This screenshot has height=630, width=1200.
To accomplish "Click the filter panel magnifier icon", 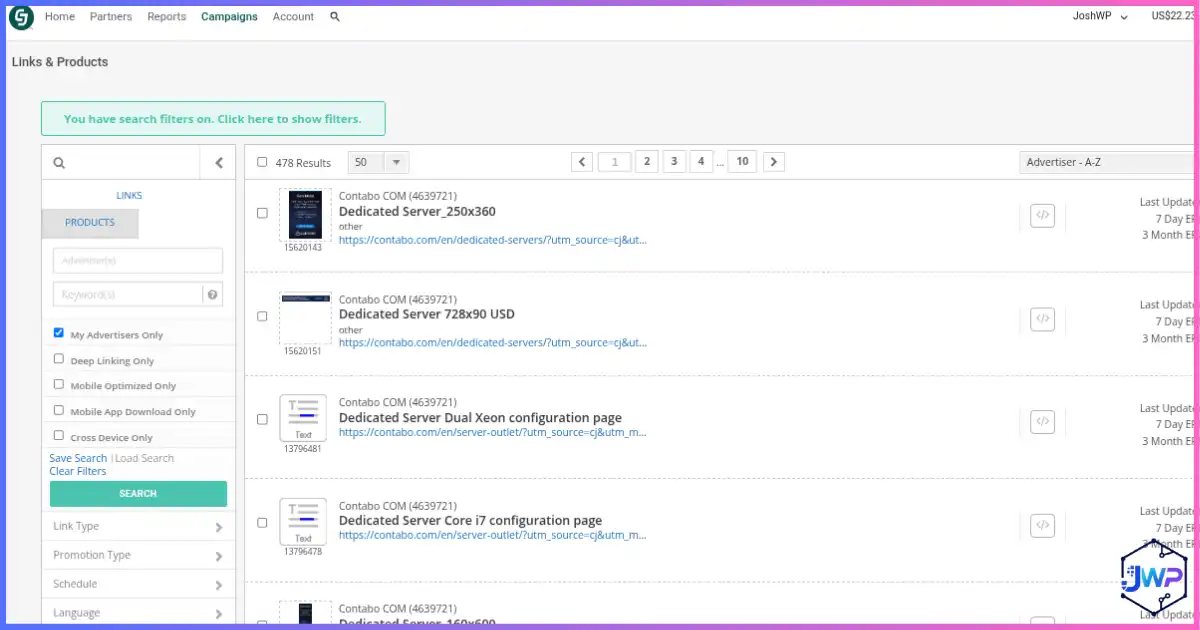I will pos(59,163).
